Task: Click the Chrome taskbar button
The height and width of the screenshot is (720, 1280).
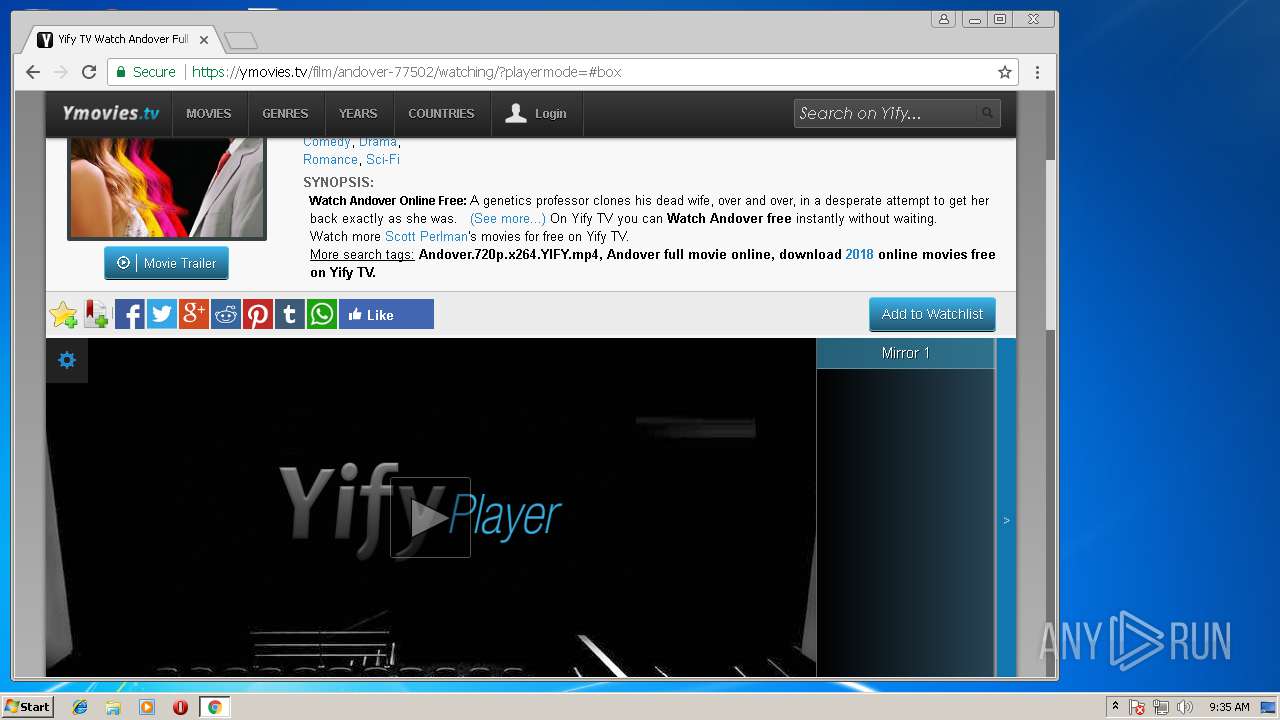Action: (214, 707)
